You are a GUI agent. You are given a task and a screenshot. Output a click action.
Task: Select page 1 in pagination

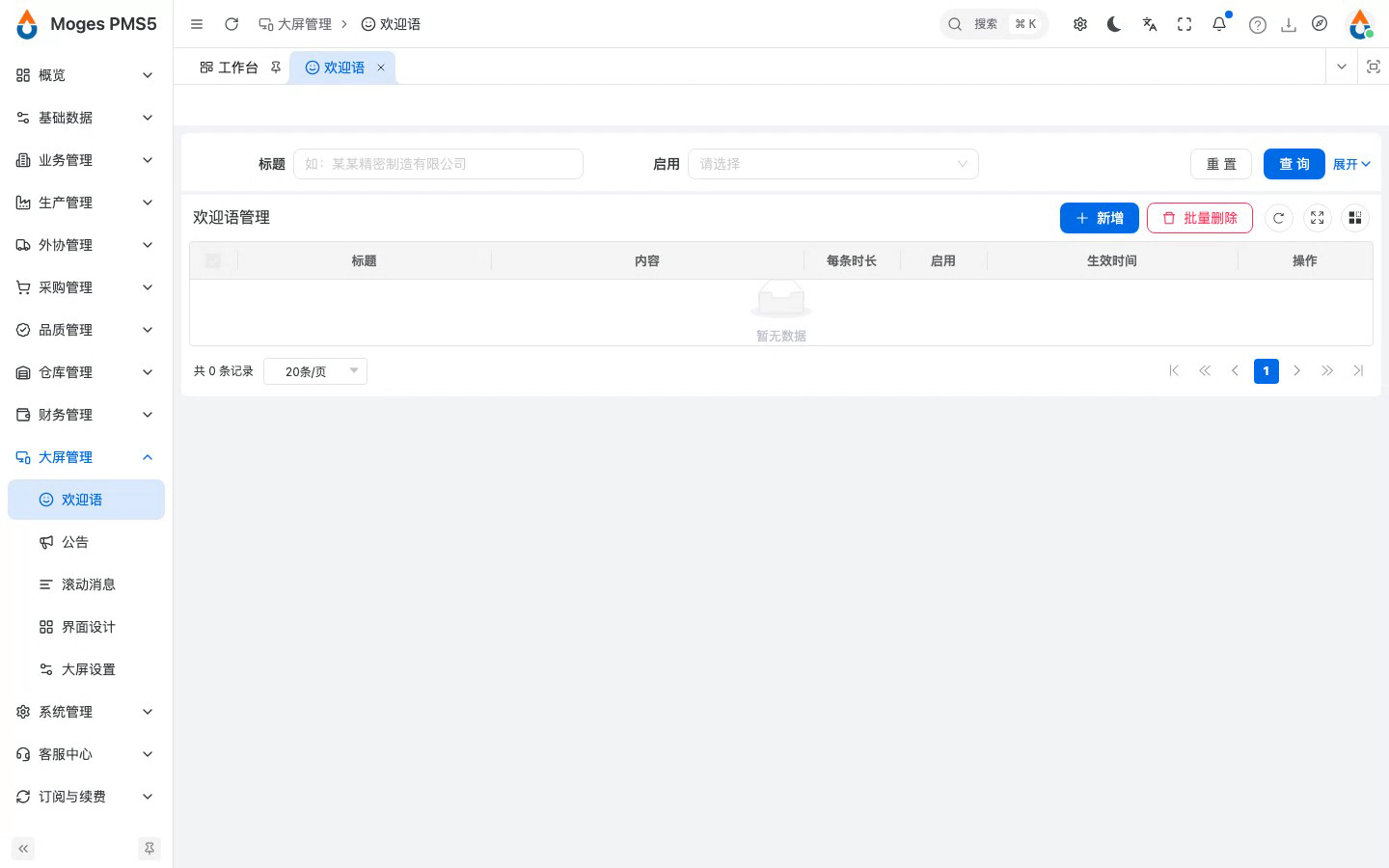[x=1266, y=371]
